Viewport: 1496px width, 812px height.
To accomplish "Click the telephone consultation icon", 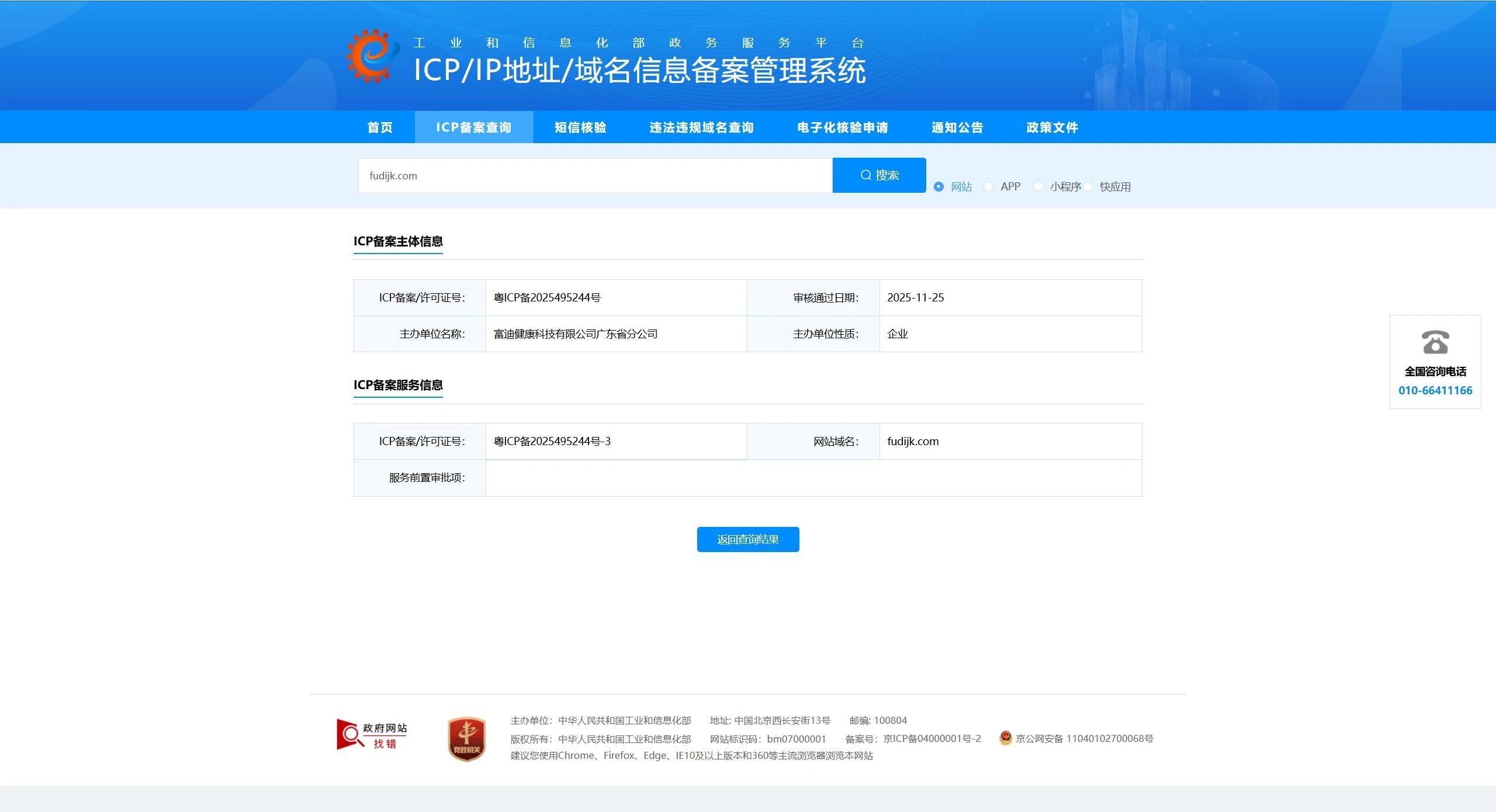I will pos(1435,342).
